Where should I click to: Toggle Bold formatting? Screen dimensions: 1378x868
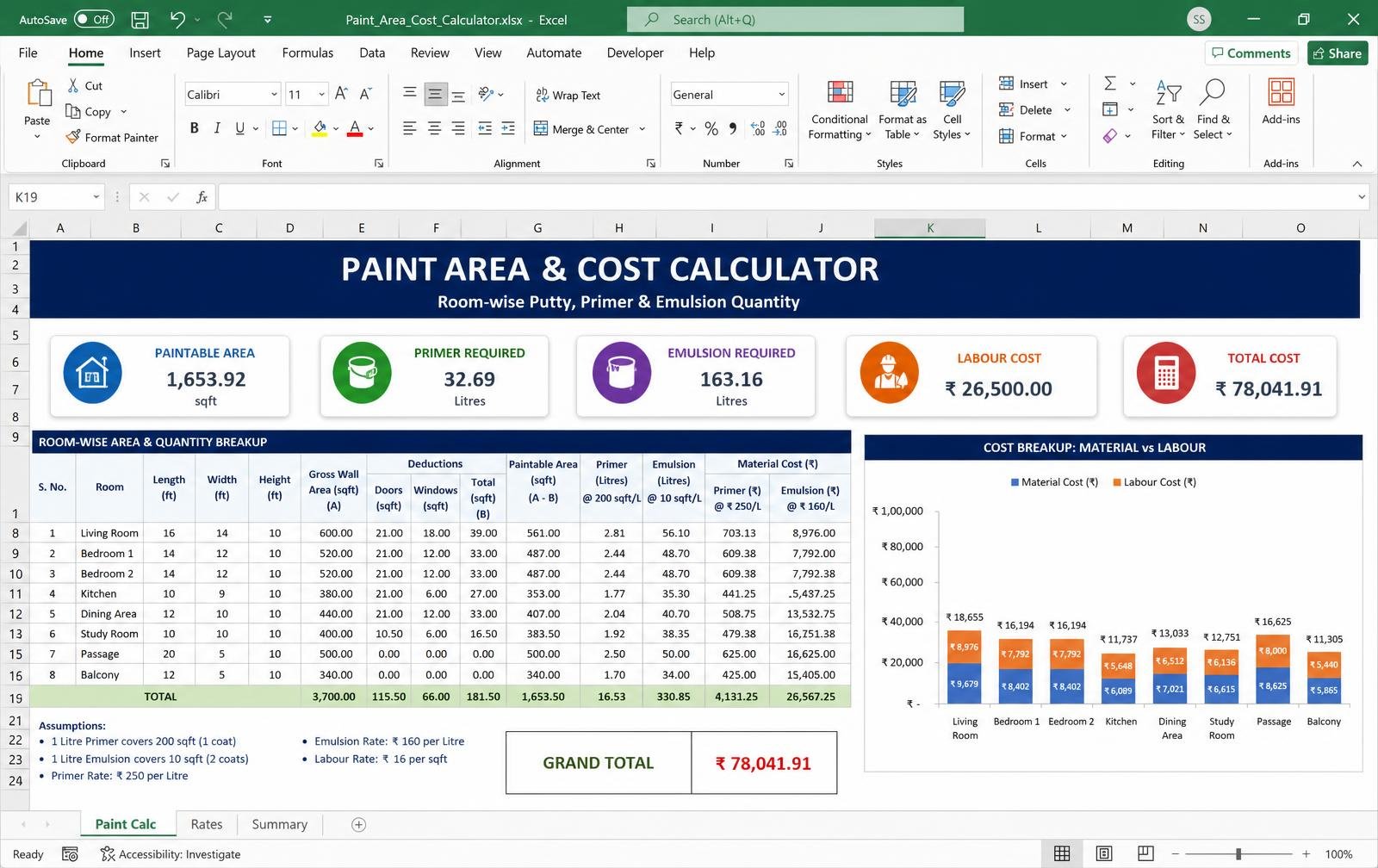pos(195,128)
